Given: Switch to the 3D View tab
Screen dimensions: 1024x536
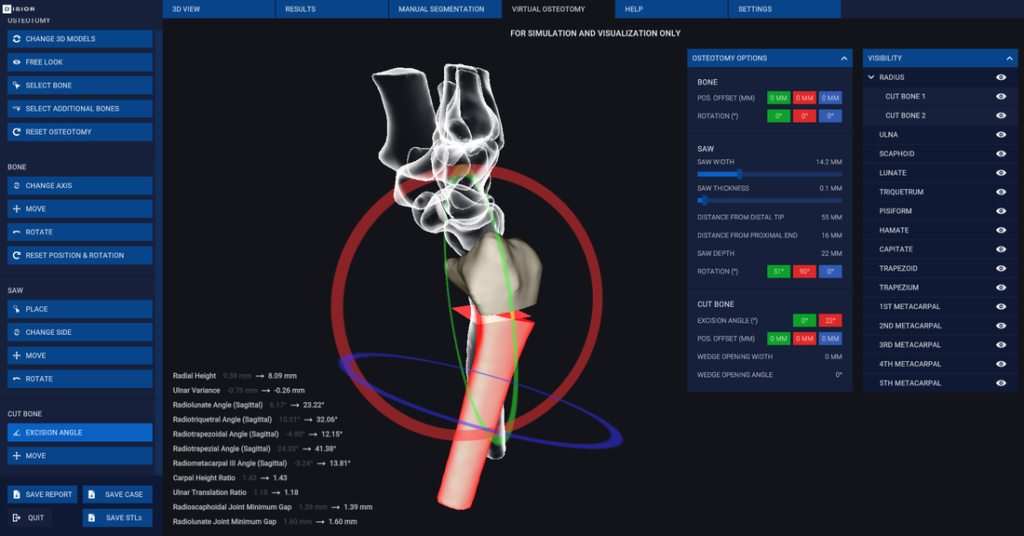Looking at the screenshot, I should coord(219,9).
